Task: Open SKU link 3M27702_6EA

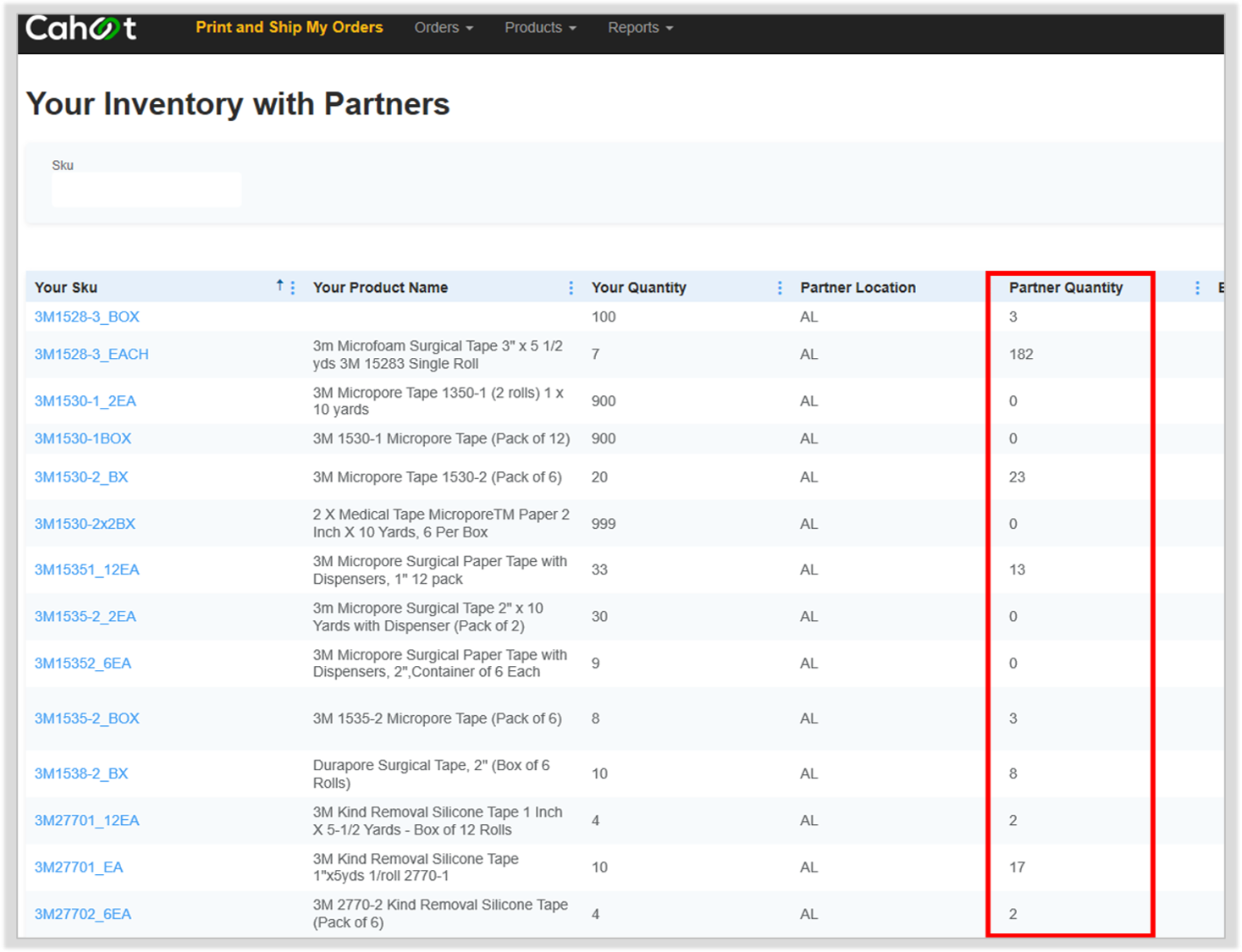Action: (x=83, y=914)
